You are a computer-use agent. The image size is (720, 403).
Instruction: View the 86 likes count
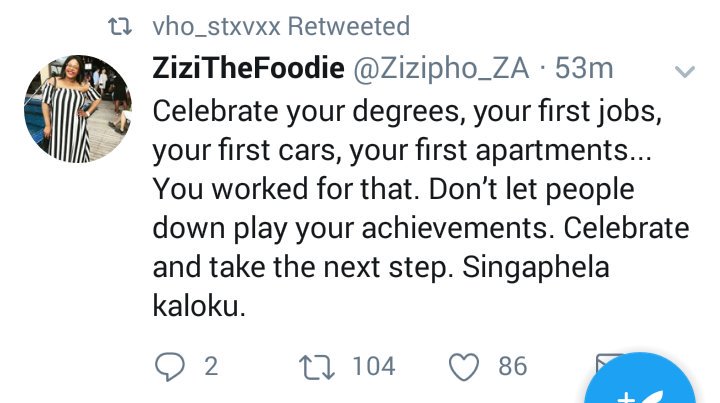[512, 367]
